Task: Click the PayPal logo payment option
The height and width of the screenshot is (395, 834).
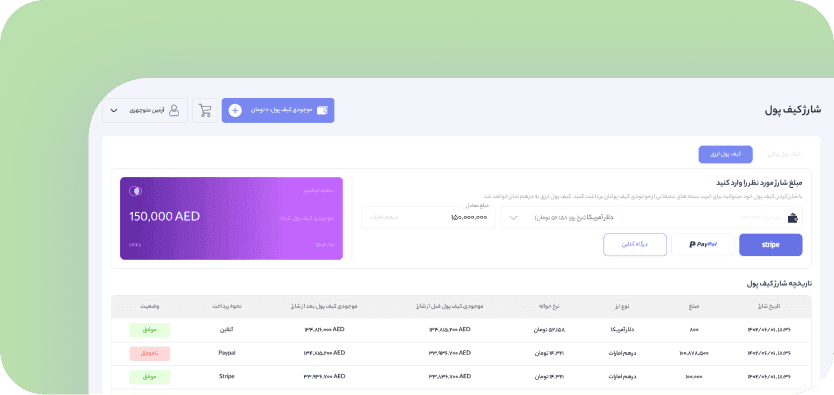Action: pos(703,245)
